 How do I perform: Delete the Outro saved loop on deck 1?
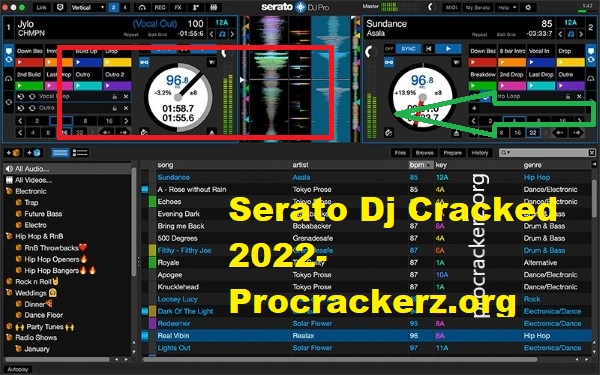126,108
